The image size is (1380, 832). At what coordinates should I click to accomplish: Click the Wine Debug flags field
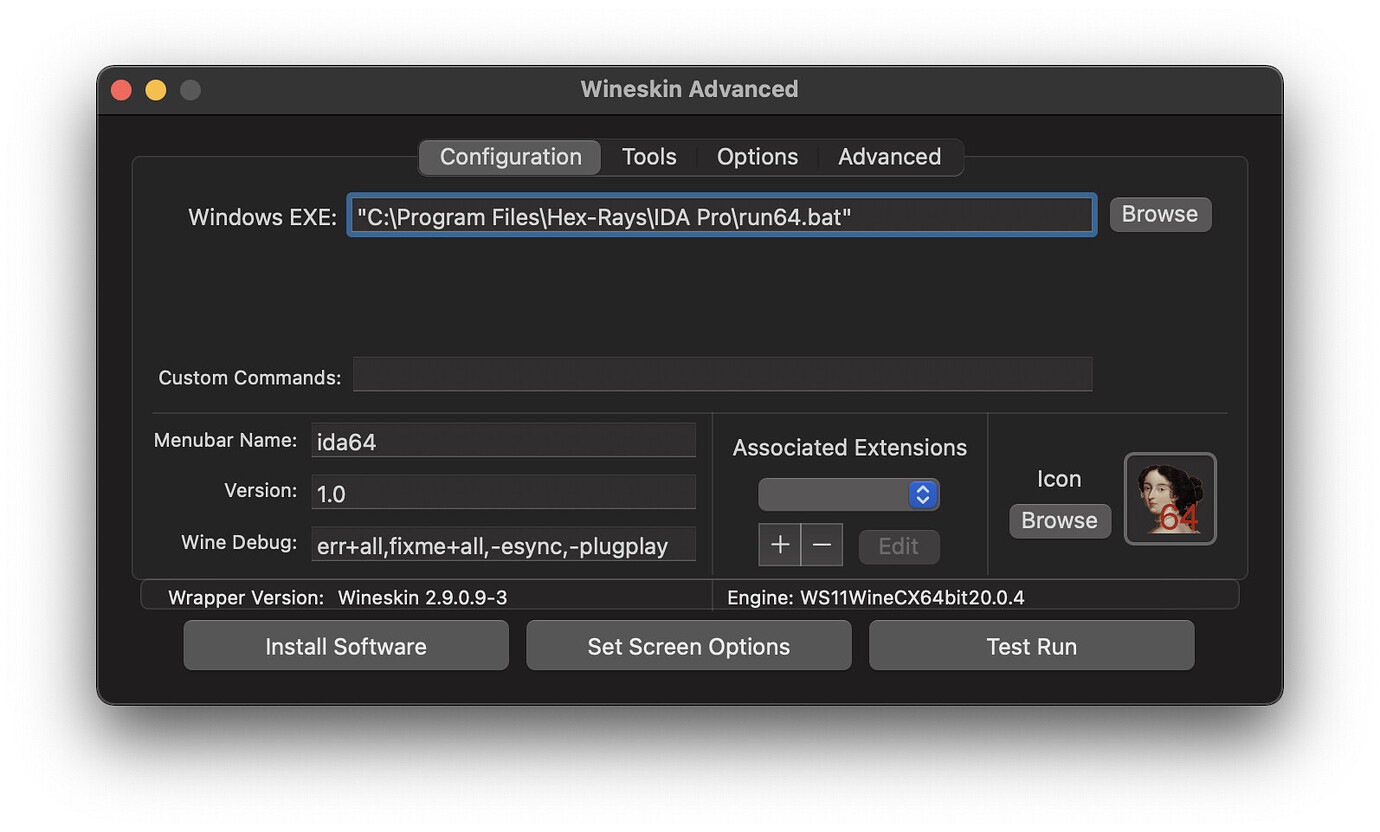[503, 544]
